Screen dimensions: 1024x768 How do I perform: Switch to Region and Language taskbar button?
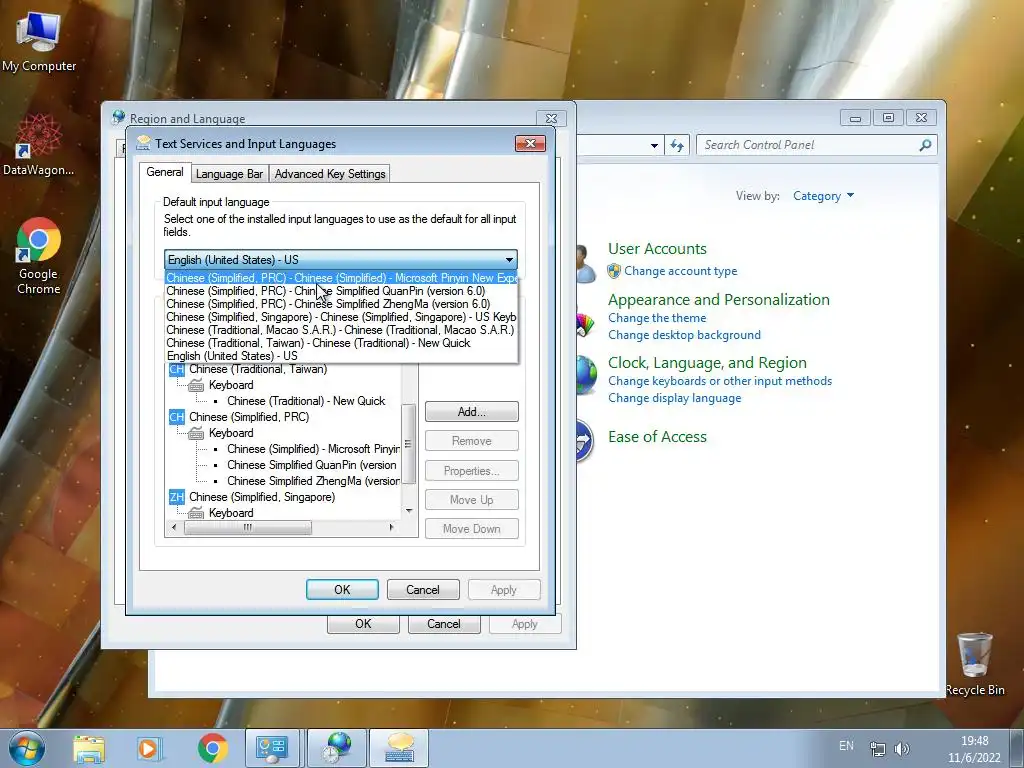click(x=336, y=748)
